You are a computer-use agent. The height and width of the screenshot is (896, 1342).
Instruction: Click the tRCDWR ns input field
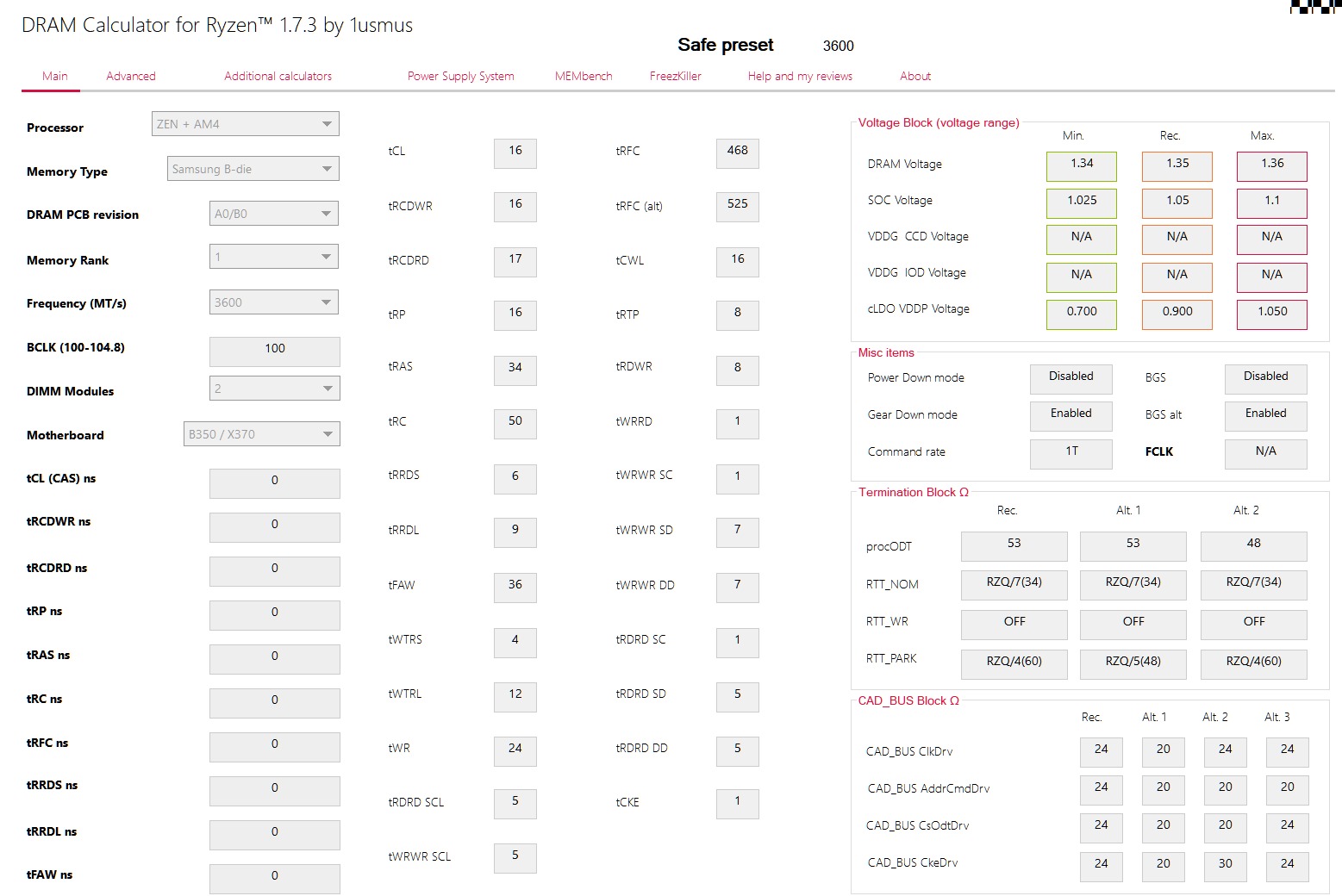pos(275,527)
